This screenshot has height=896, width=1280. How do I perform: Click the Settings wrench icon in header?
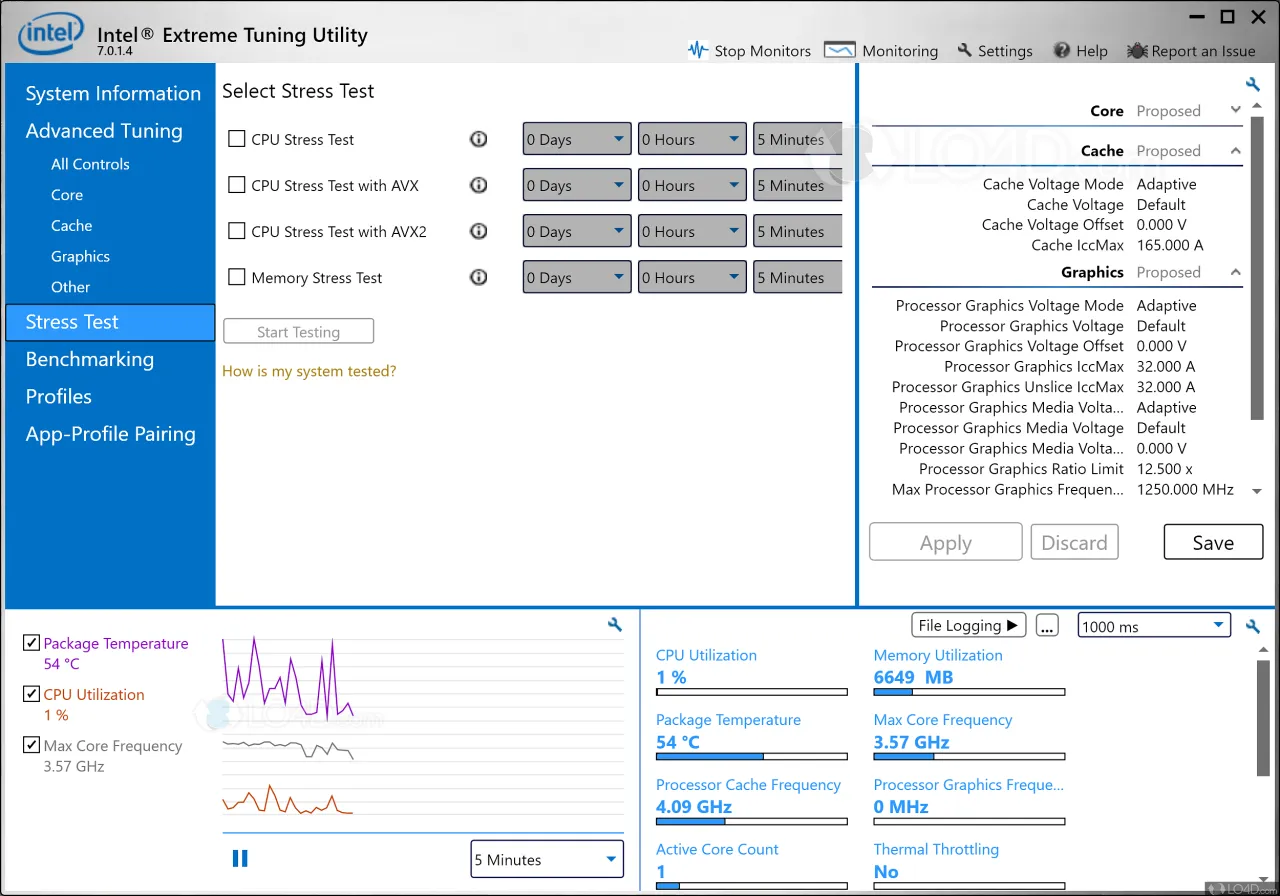[x=965, y=50]
